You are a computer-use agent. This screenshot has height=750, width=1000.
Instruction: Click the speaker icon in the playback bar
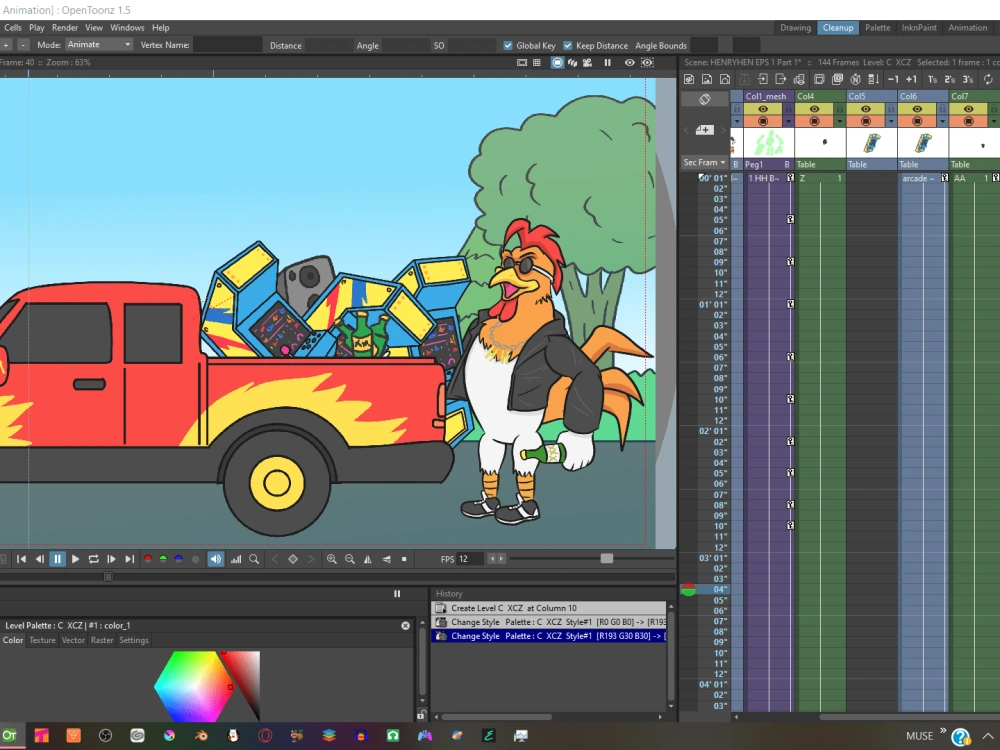[x=215, y=559]
